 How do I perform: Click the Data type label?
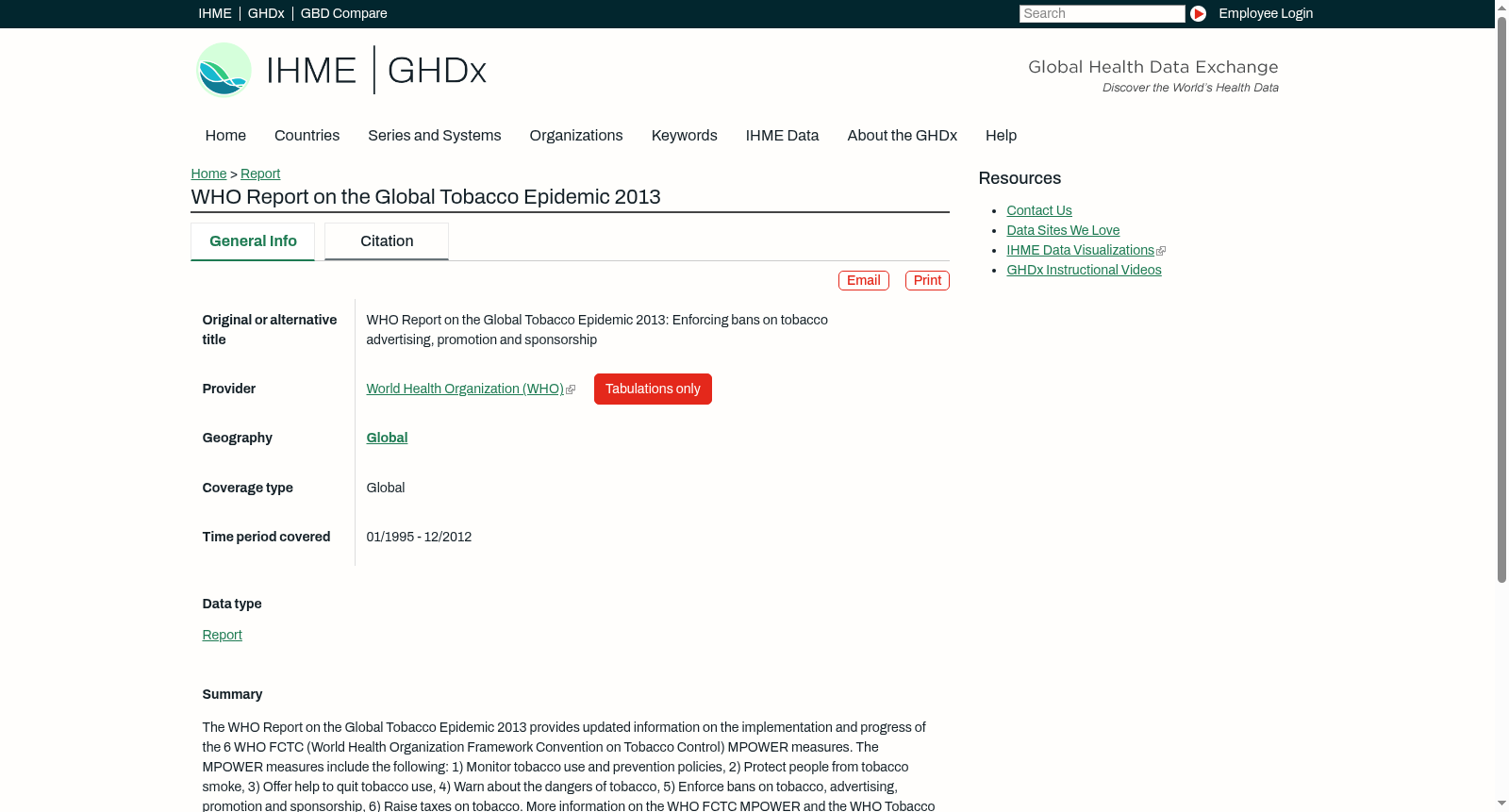pos(232,604)
